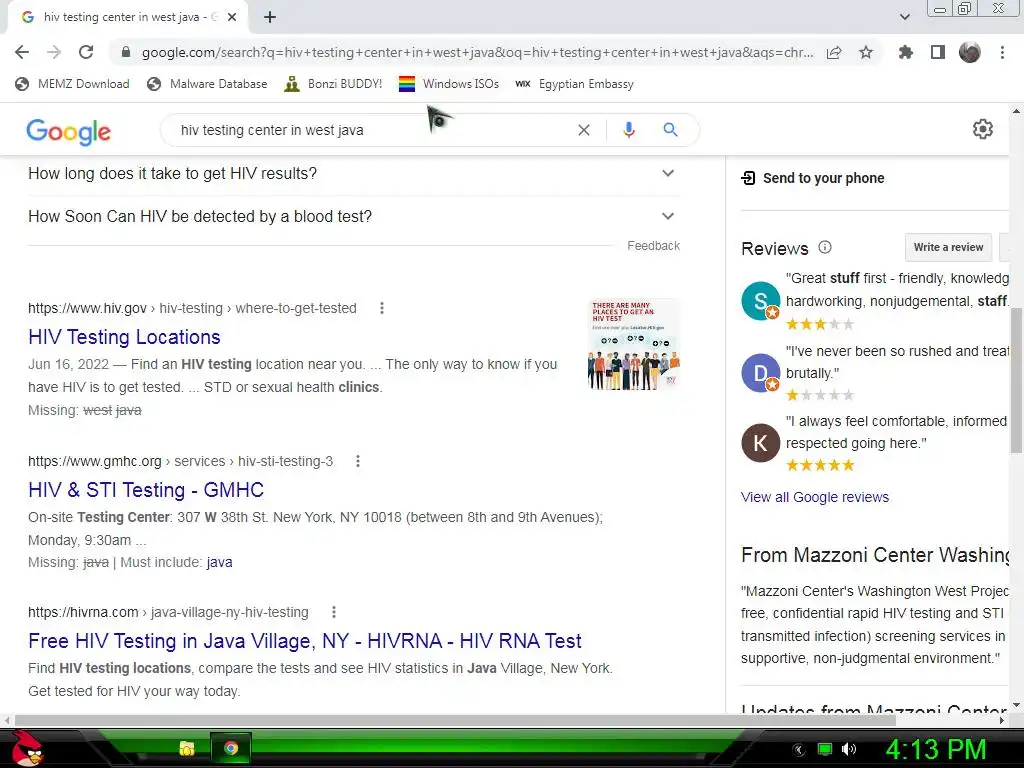Open HIV Testing Locations result

pyautogui.click(x=124, y=337)
